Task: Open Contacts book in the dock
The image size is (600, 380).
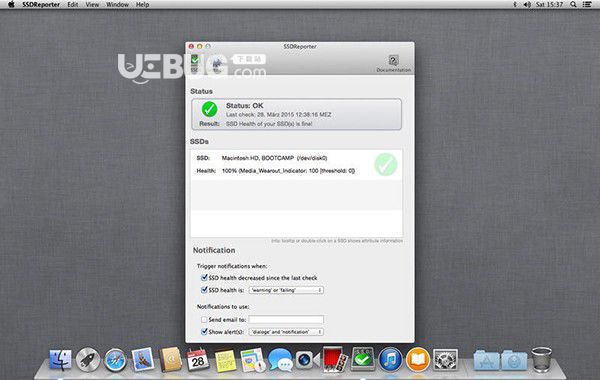Action: (x=170, y=360)
